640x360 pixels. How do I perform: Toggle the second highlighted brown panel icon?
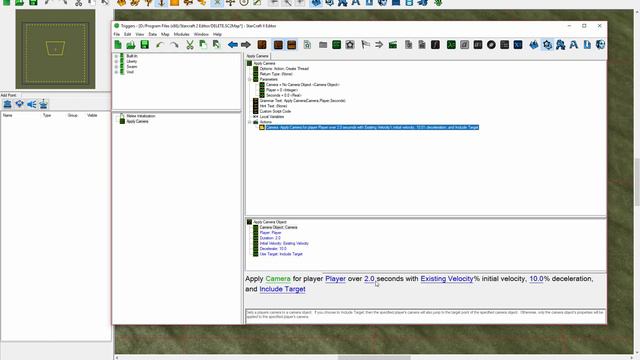(291, 45)
